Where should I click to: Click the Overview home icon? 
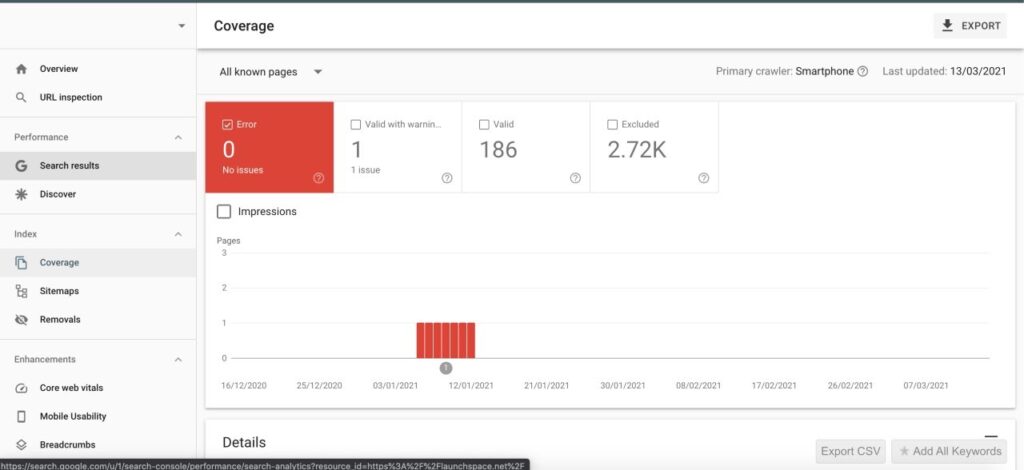pos(21,69)
